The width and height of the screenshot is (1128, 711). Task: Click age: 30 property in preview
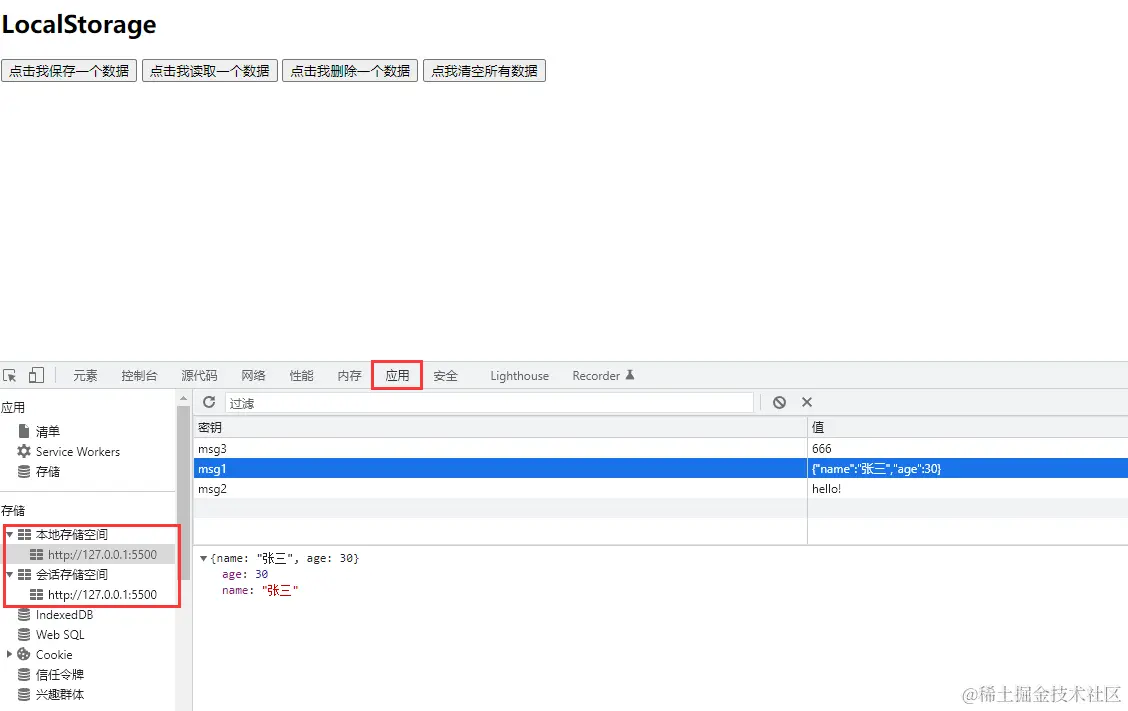tap(245, 574)
